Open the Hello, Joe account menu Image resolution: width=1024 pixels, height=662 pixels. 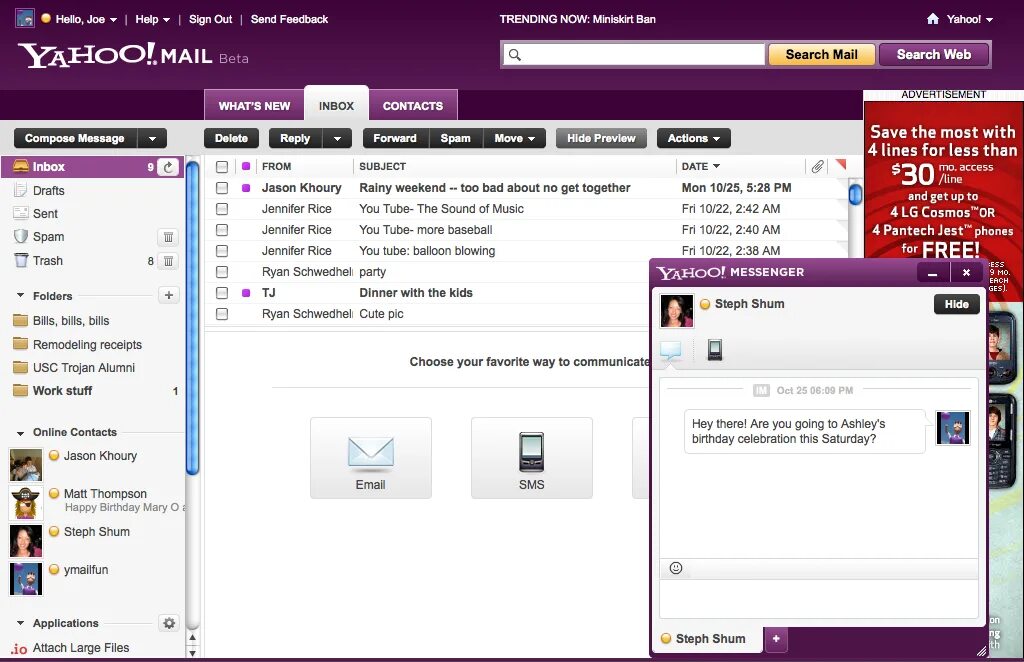tap(86, 20)
